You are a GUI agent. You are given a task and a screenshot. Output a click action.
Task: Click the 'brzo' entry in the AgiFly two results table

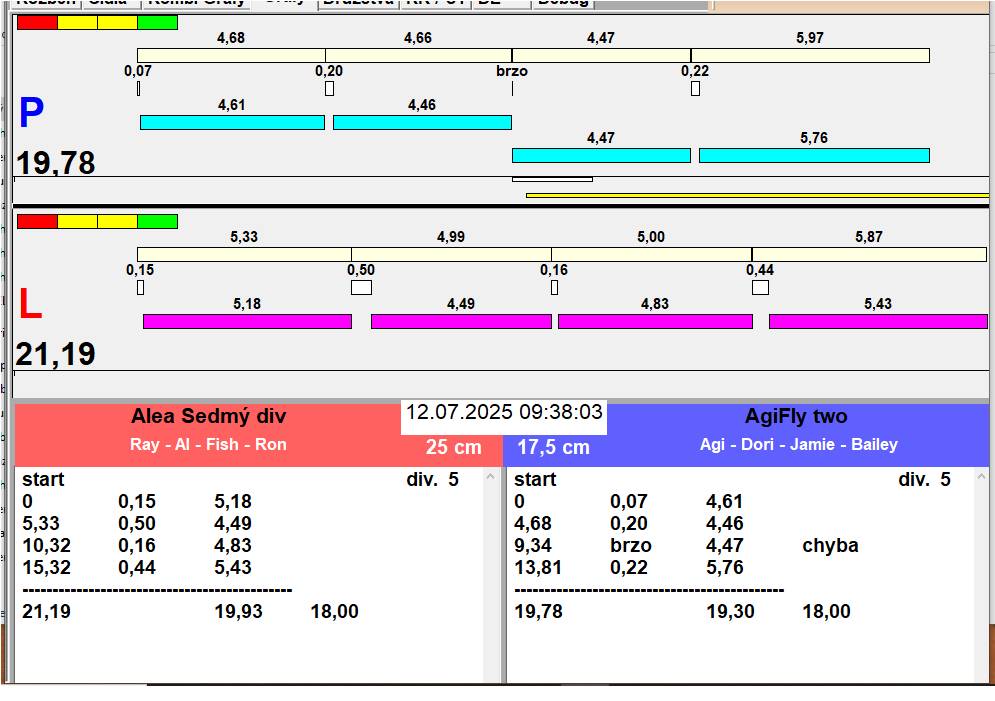[631, 545]
